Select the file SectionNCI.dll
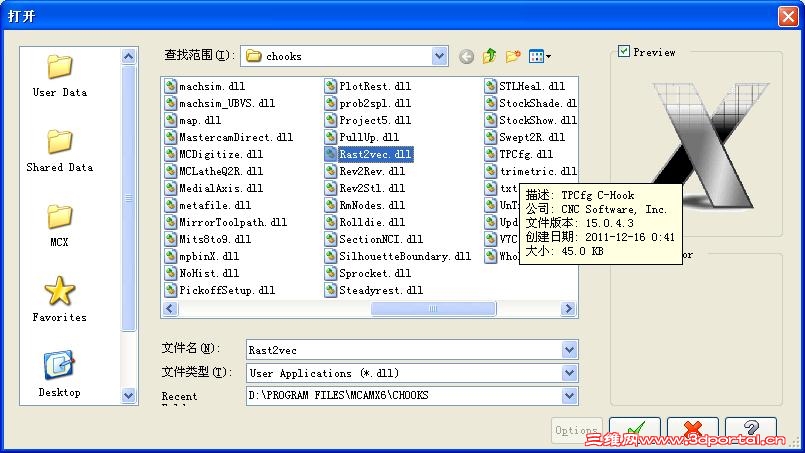This screenshot has width=805, height=453. coord(374,239)
